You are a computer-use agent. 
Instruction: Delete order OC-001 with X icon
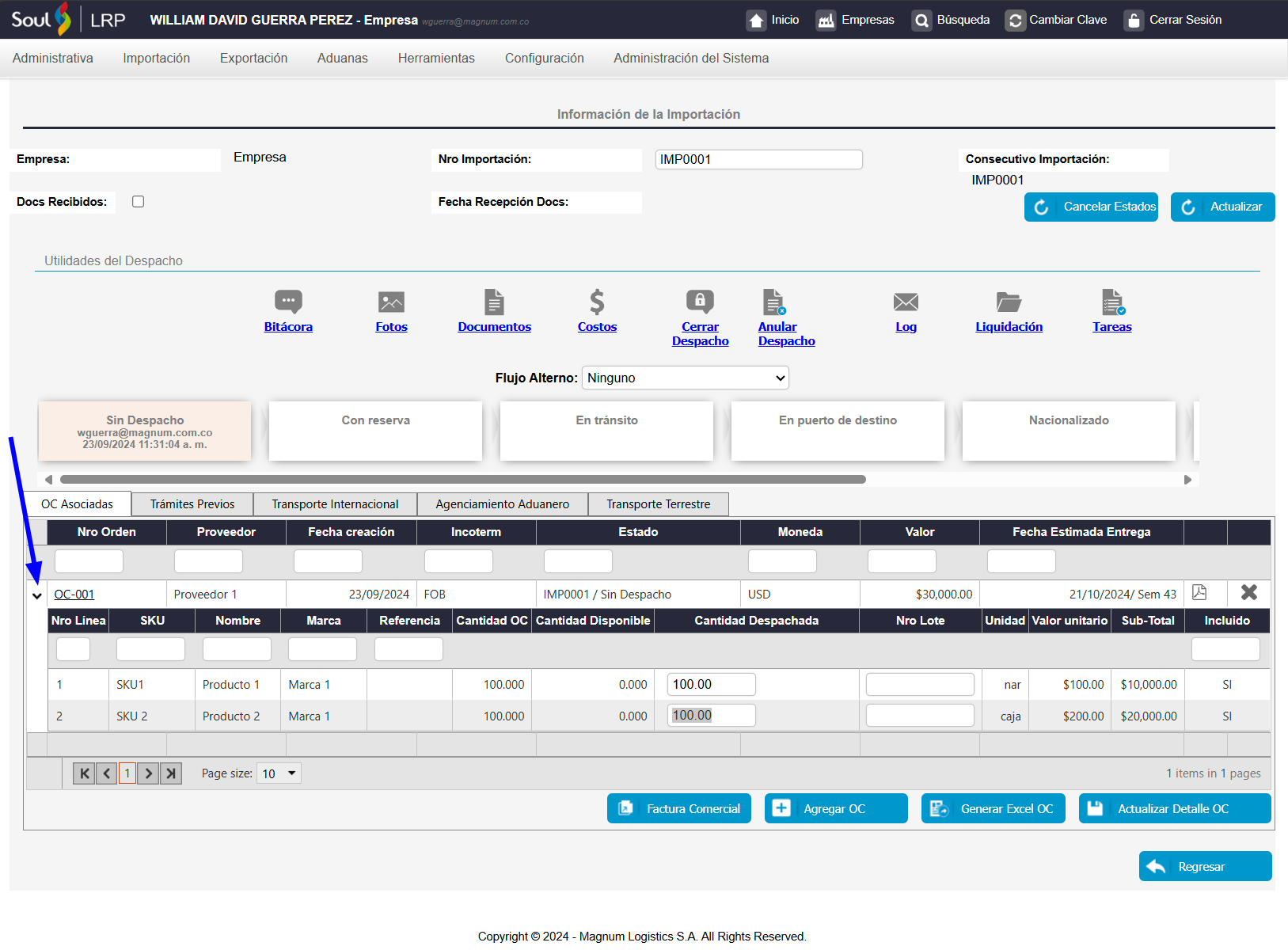coord(1249,592)
